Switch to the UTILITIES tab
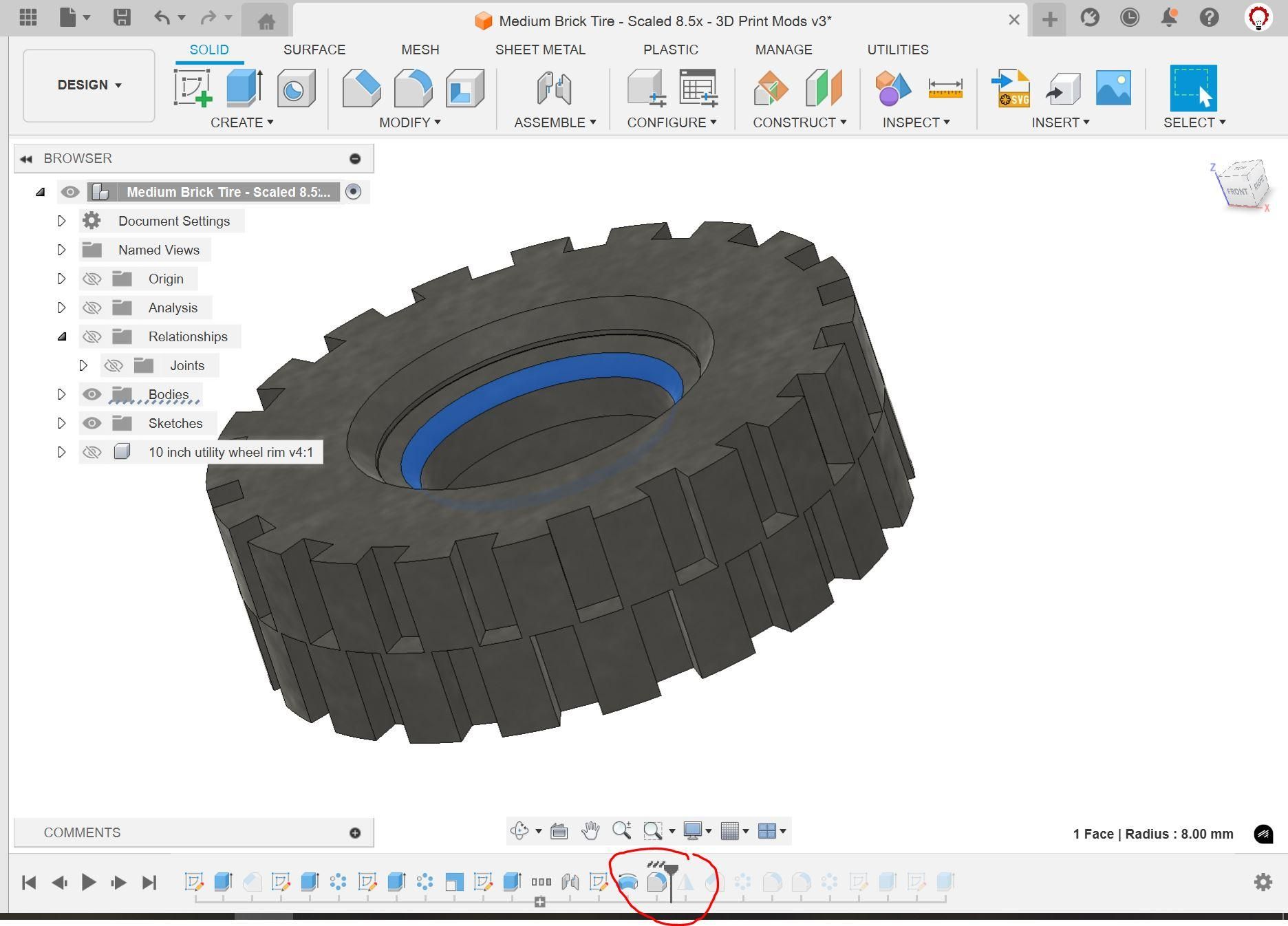The image size is (1288, 926). [x=898, y=50]
